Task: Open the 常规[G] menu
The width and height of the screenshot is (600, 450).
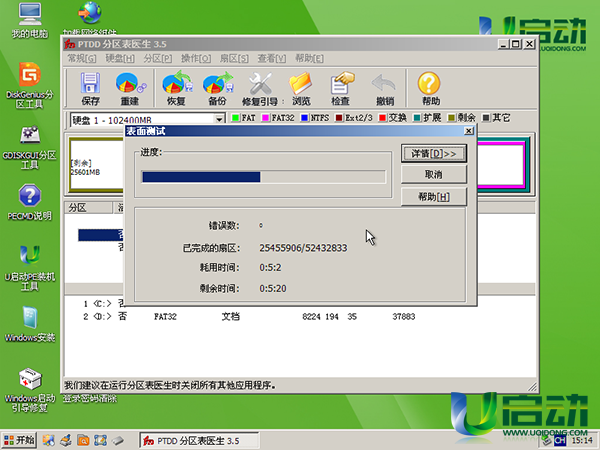Action: (82, 59)
